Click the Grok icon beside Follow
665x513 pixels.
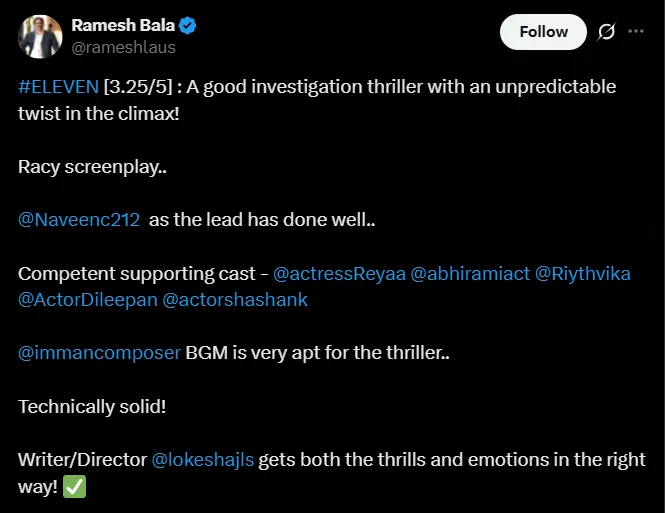tap(606, 32)
